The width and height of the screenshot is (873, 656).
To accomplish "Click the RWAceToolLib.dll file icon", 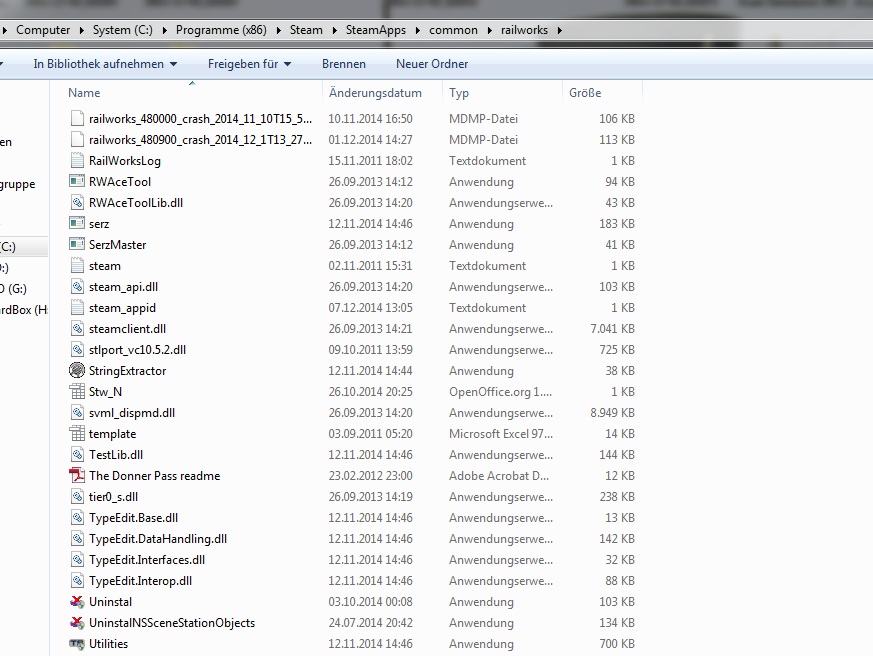I will click(x=77, y=203).
